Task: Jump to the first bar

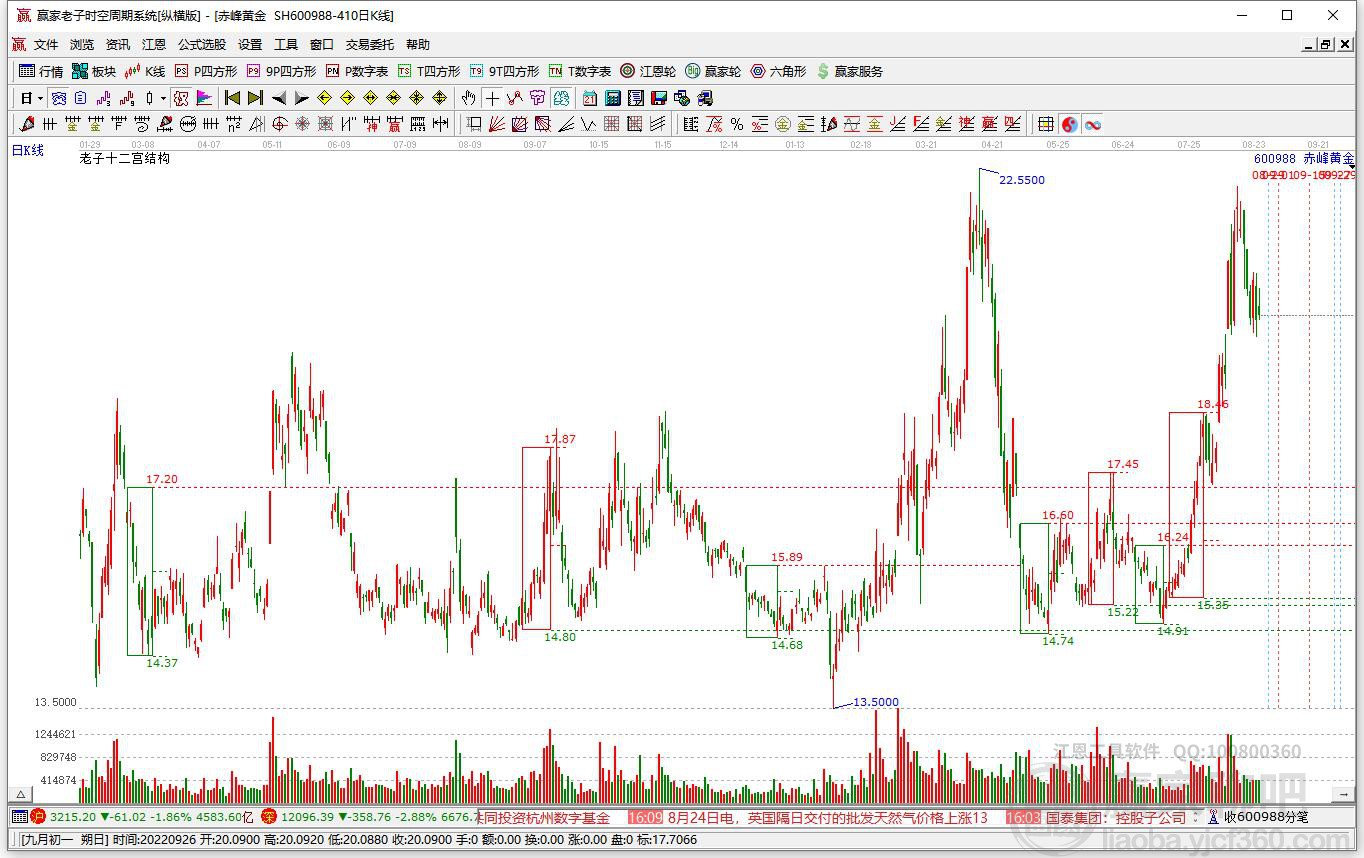Action: (x=232, y=98)
